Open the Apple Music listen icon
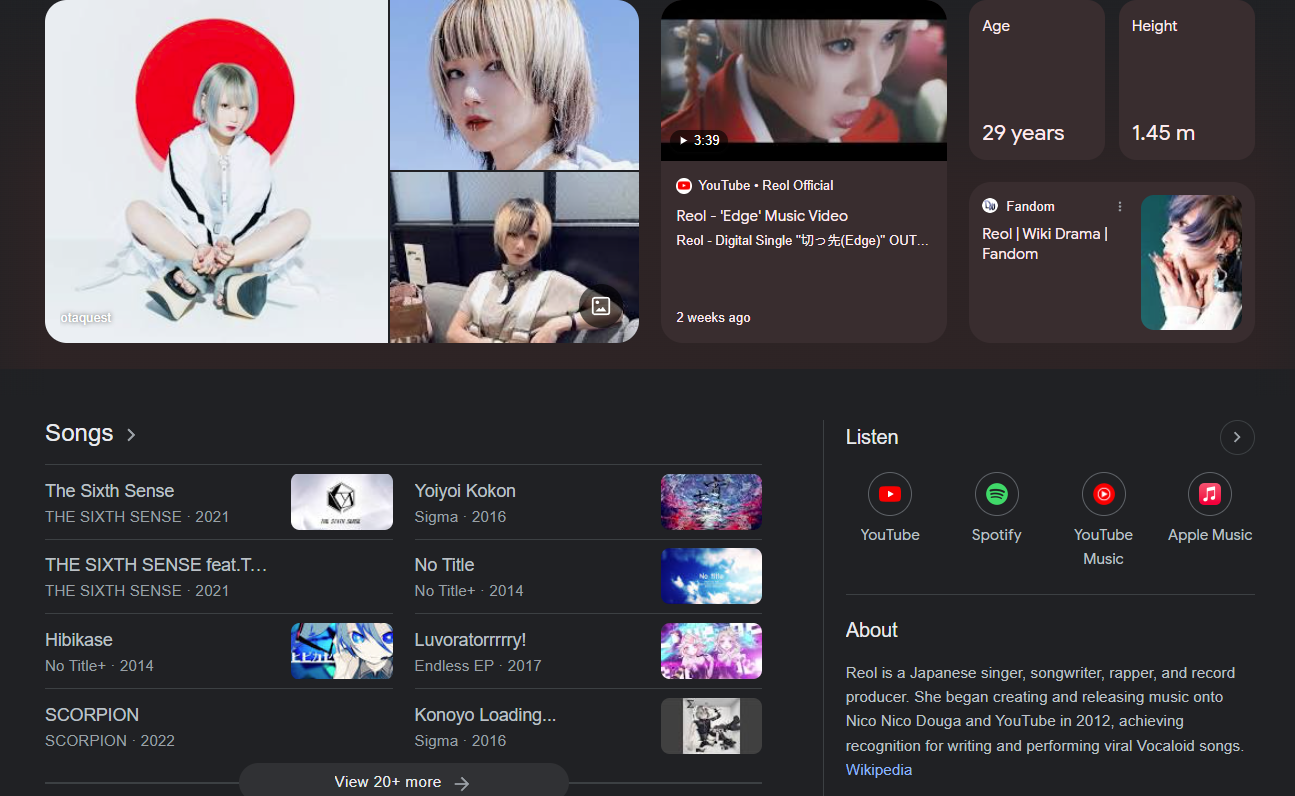 [1210, 494]
